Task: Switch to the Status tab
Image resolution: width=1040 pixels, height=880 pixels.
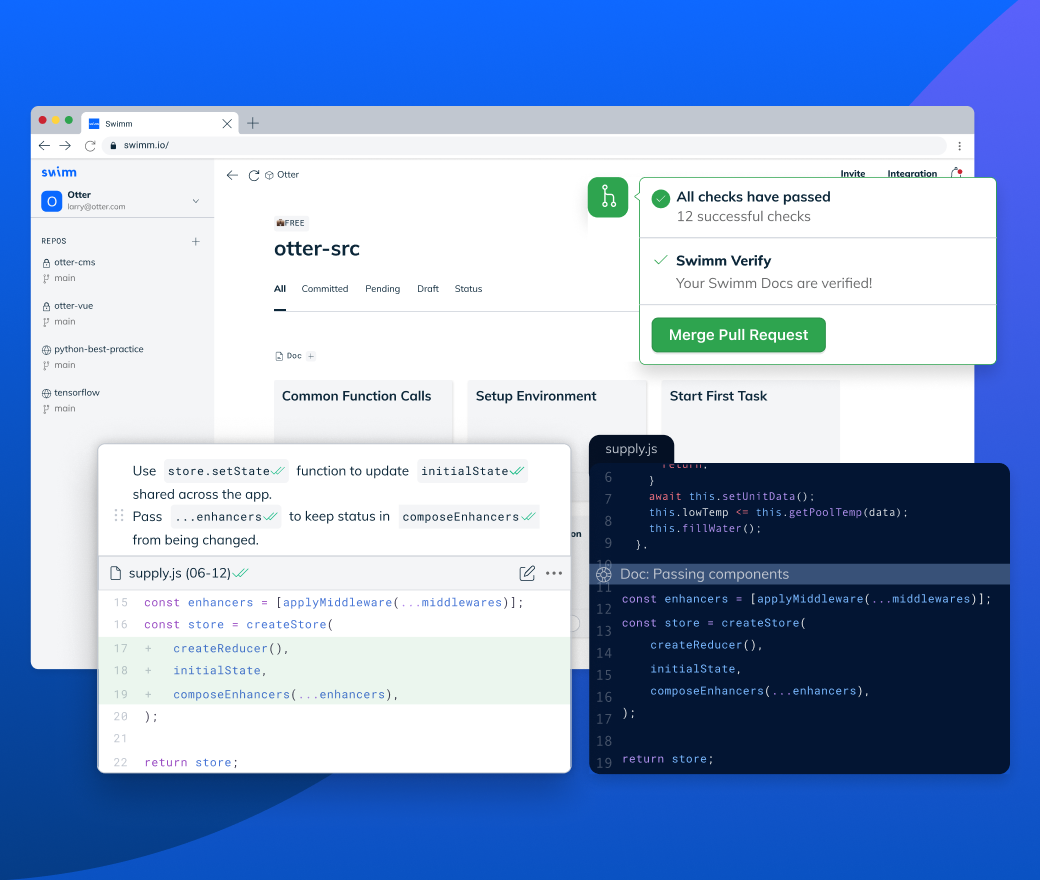Action: 468,289
